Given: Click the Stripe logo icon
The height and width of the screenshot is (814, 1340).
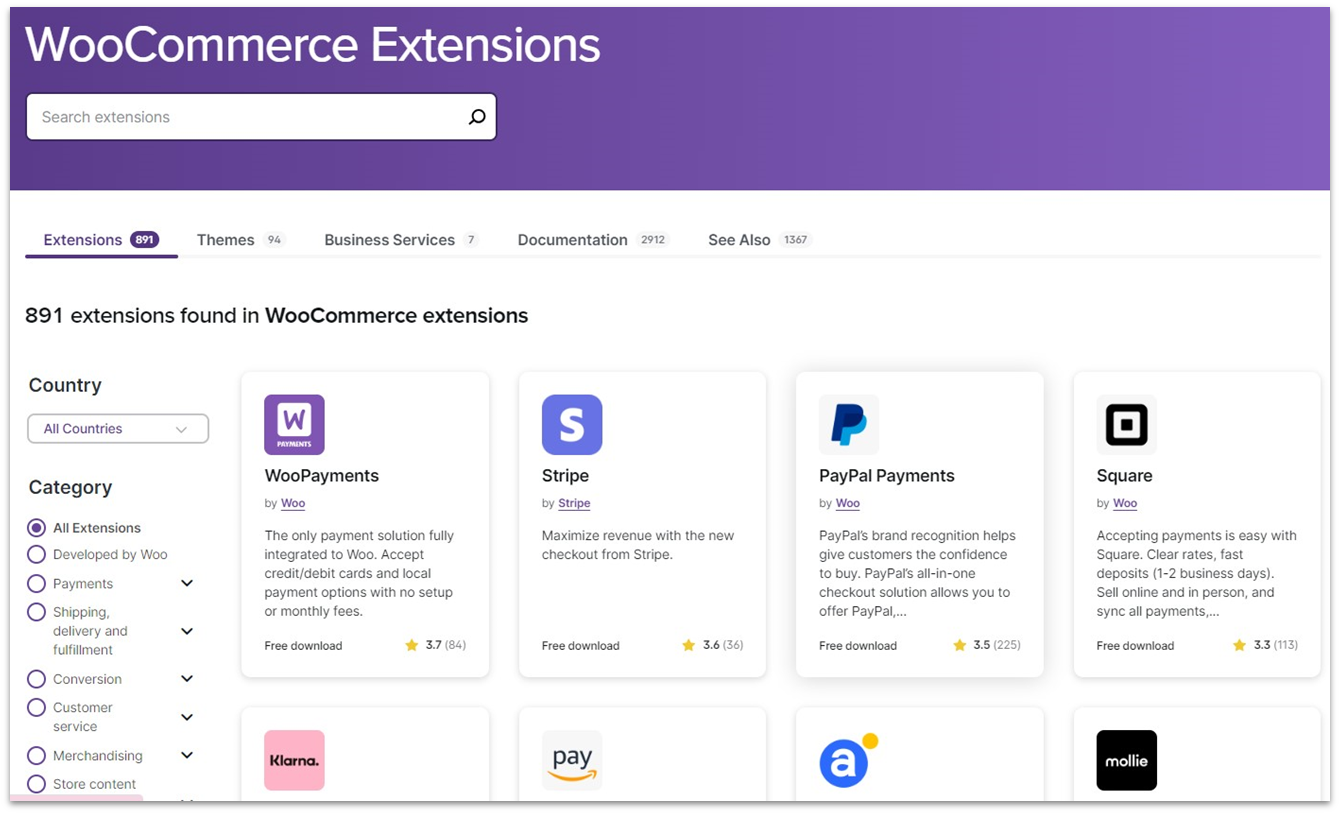Looking at the screenshot, I should 572,425.
